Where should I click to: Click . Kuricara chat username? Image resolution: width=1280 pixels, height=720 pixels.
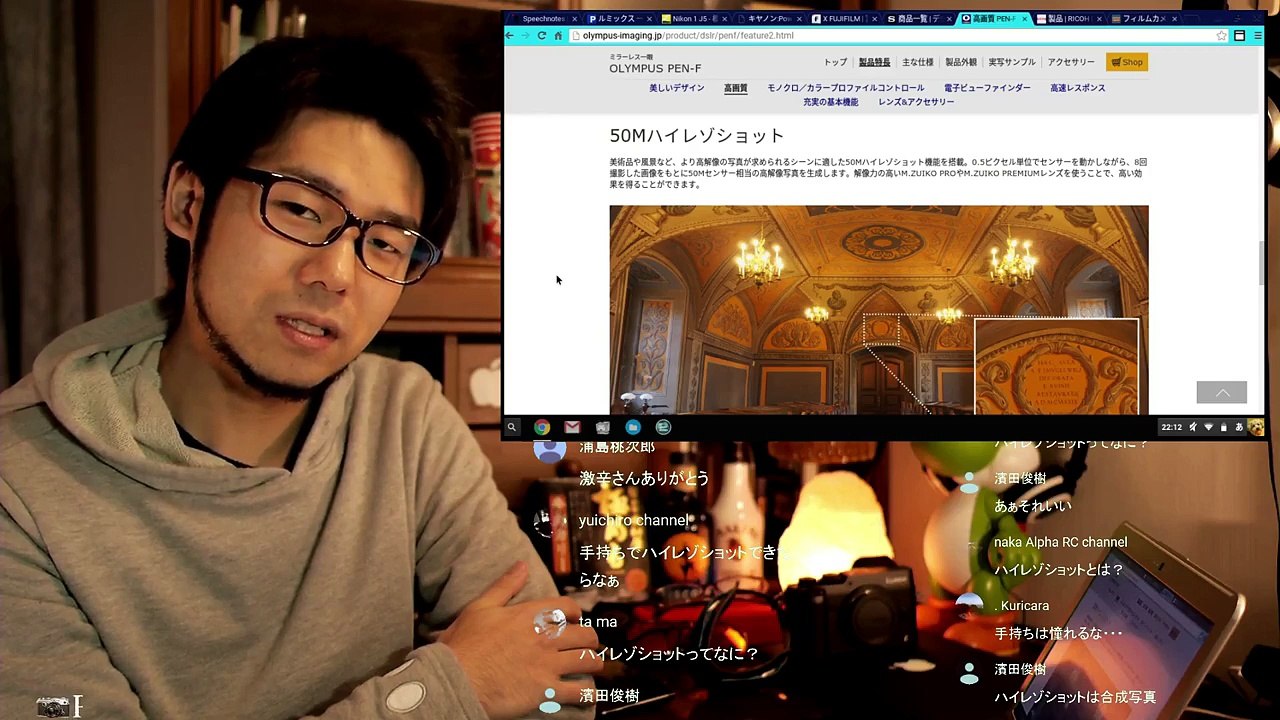click(1022, 606)
